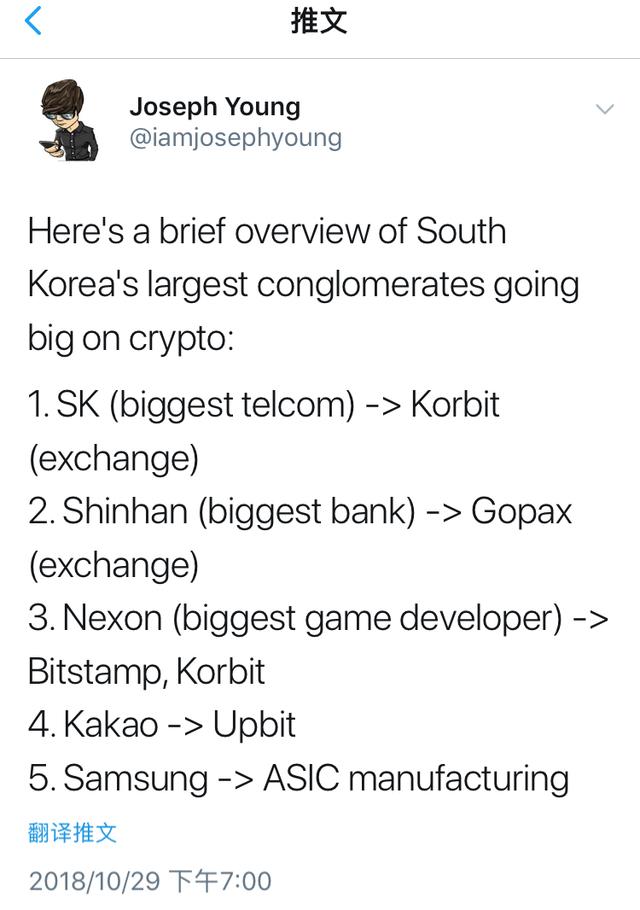The height and width of the screenshot is (910, 640).
Task: Tap the blue back arrow
Action: [33, 20]
